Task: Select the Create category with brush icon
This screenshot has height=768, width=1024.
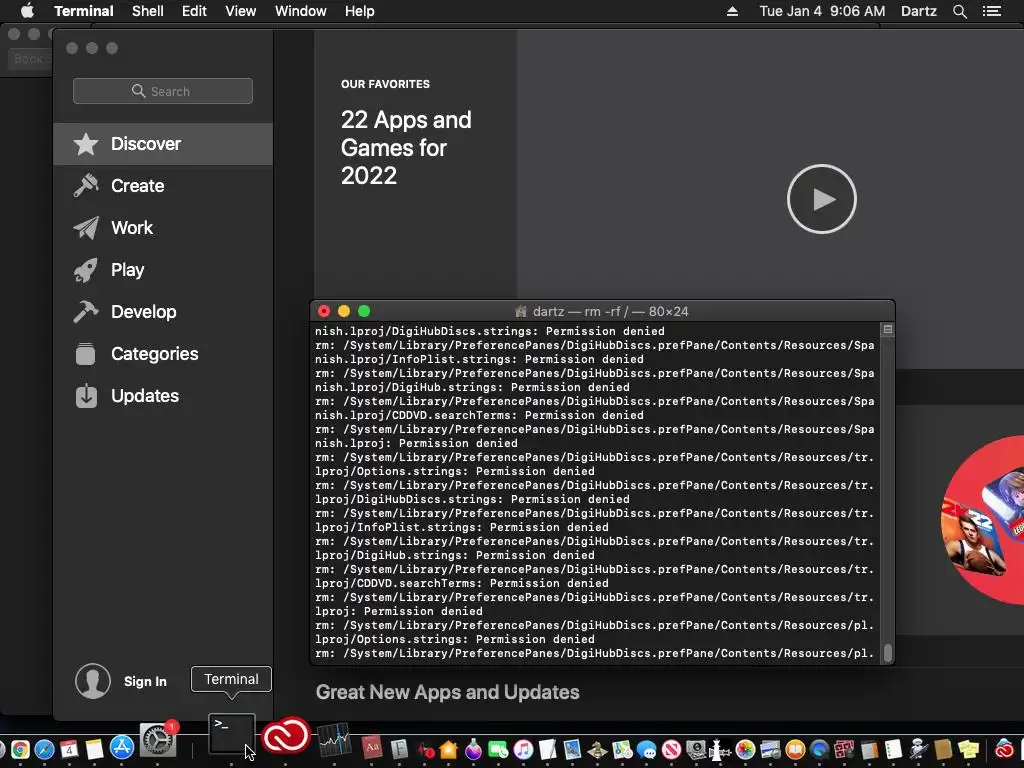Action: pyautogui.click(x=163, y=185)
